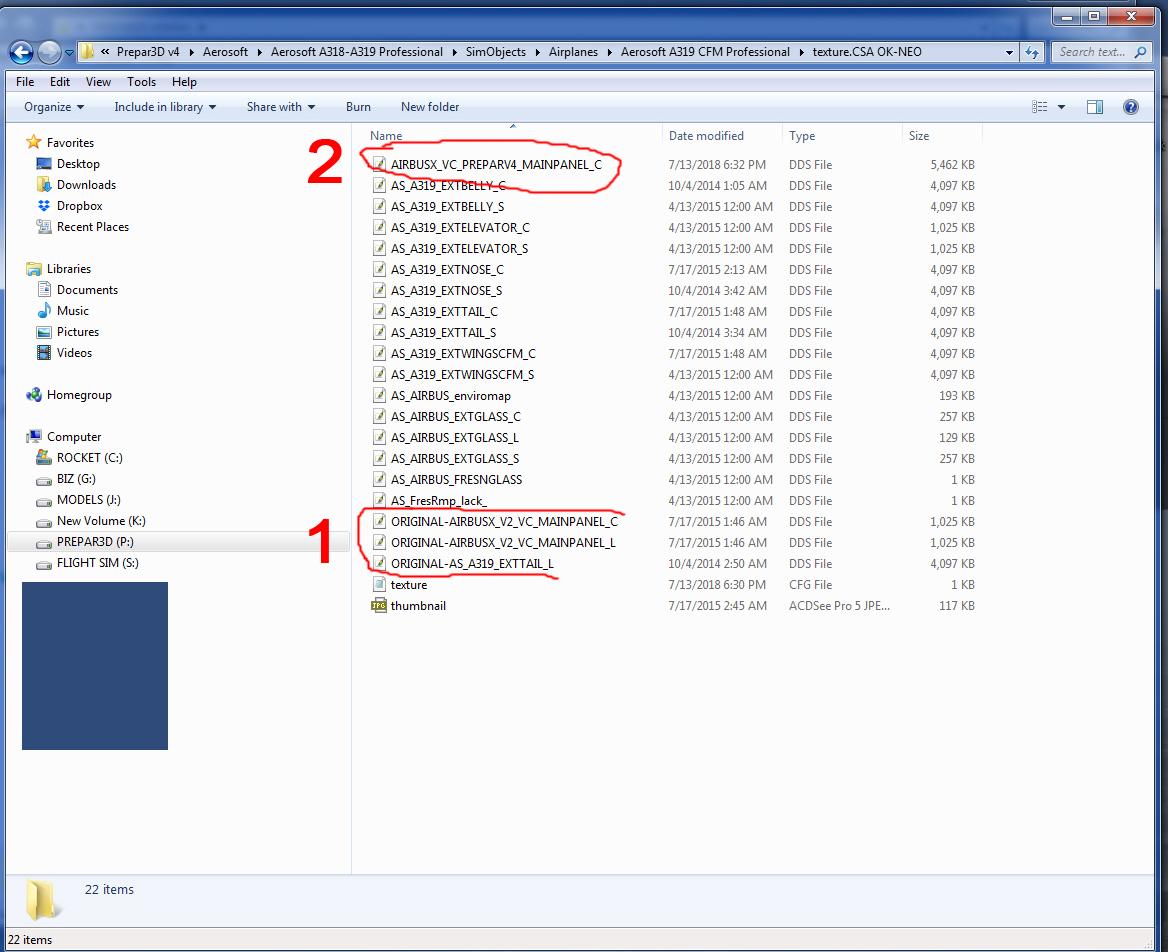Open recent locations dropdown beside Forward arrow
Image resolution: width=1168 pixels, height=952 pixels.
pos(69,53)
